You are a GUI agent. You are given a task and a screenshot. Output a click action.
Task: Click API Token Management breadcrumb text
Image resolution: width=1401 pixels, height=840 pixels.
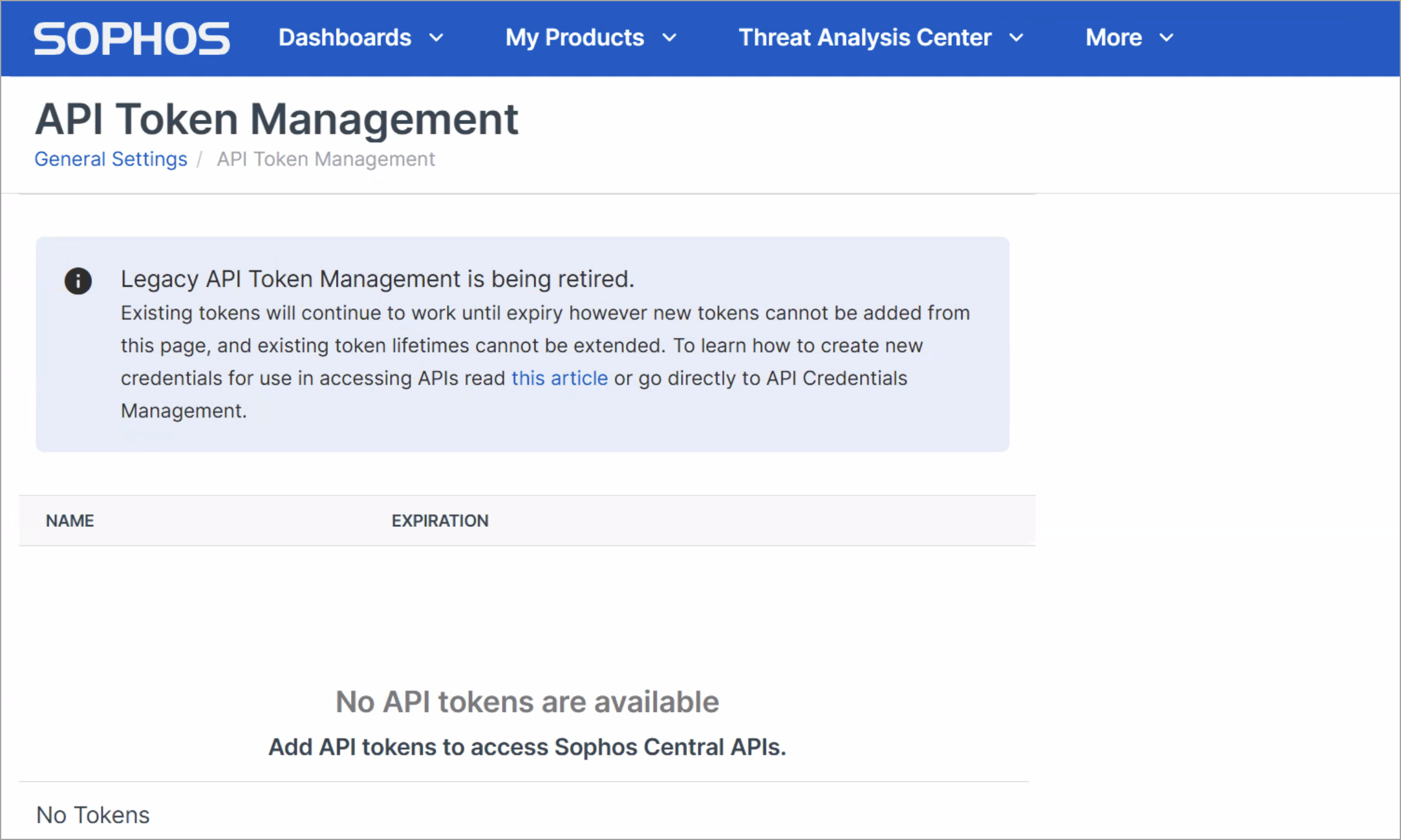pyautogui.click(x=326, y=159)
